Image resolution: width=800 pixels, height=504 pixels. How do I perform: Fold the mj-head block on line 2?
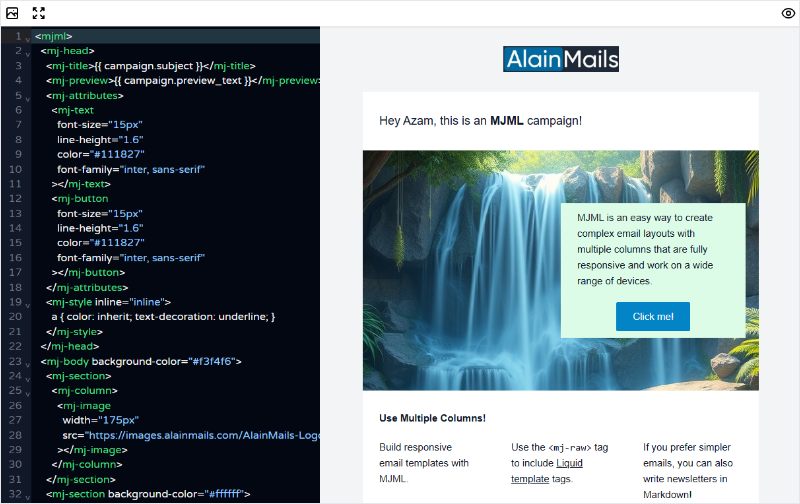pyautogui.click(x=28, y=52)
